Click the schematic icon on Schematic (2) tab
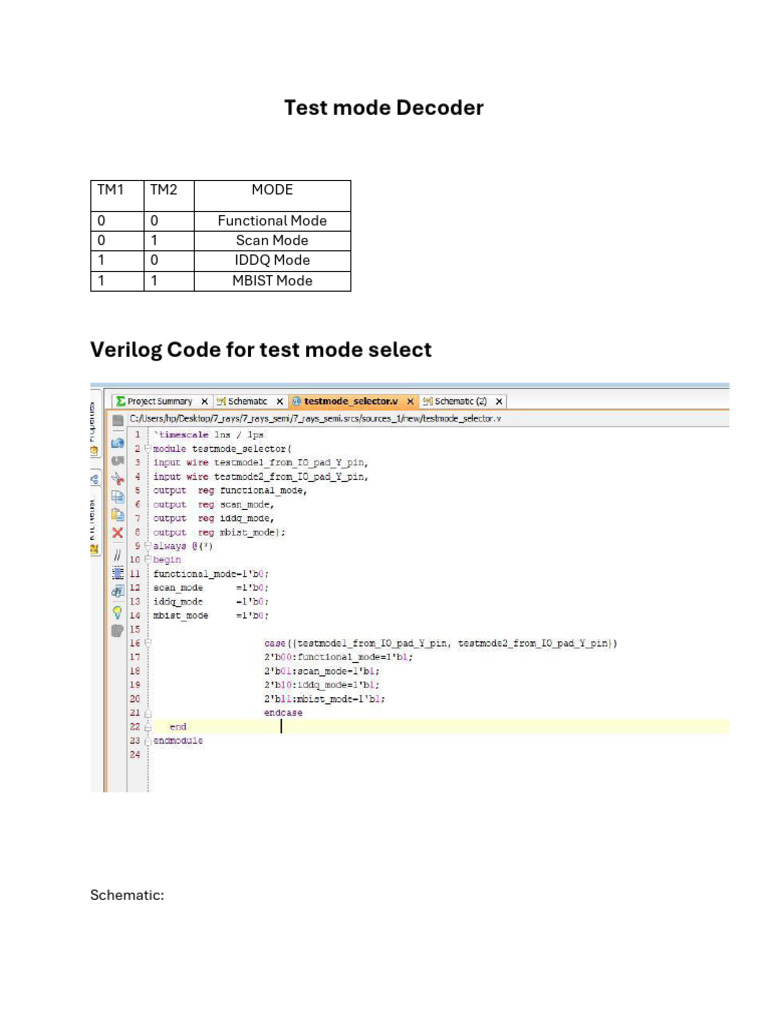 pos(428,401)
